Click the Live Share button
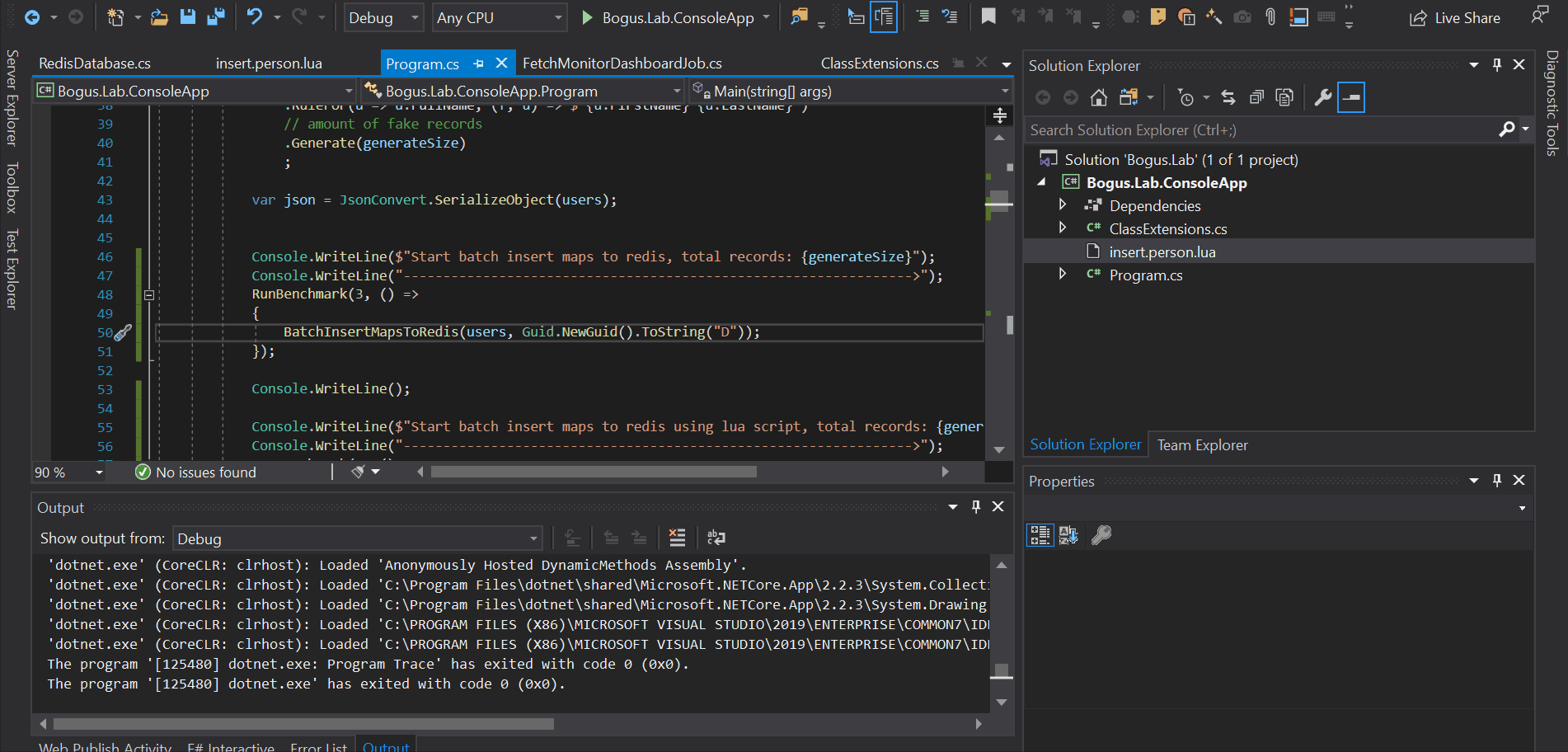1568x752 pixels. point(1455,18)
